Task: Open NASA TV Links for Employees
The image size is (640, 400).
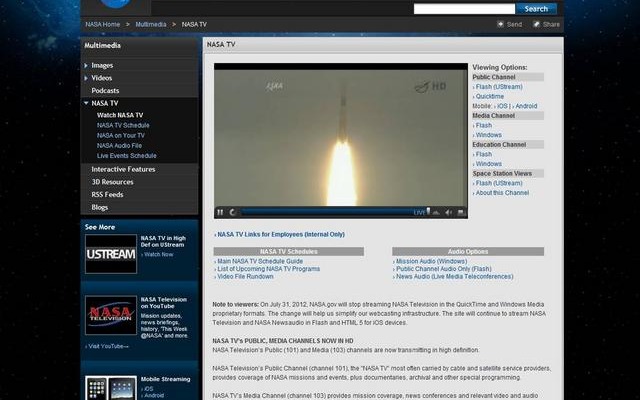Action: click(x=281, y=234)
